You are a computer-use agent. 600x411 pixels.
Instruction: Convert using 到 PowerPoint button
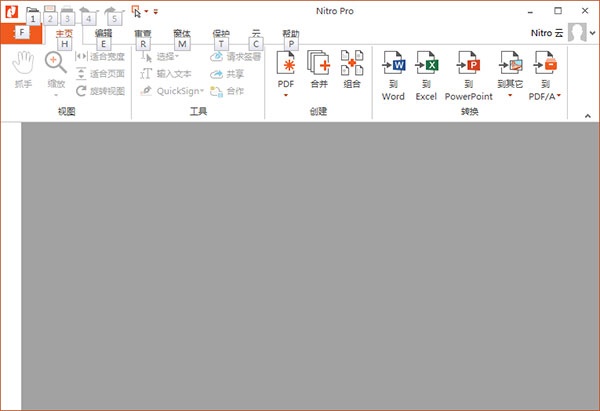468,76
